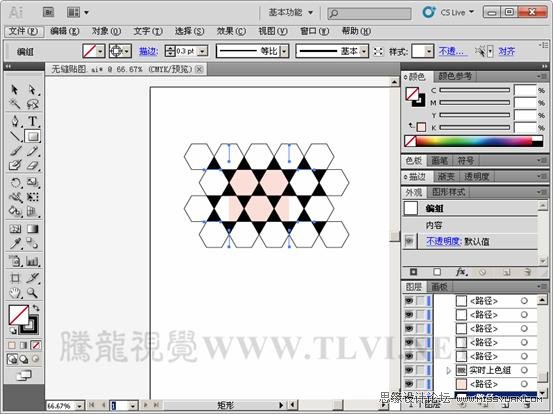
Task: Select the Lasso tool
Action: tap(32, 104)
